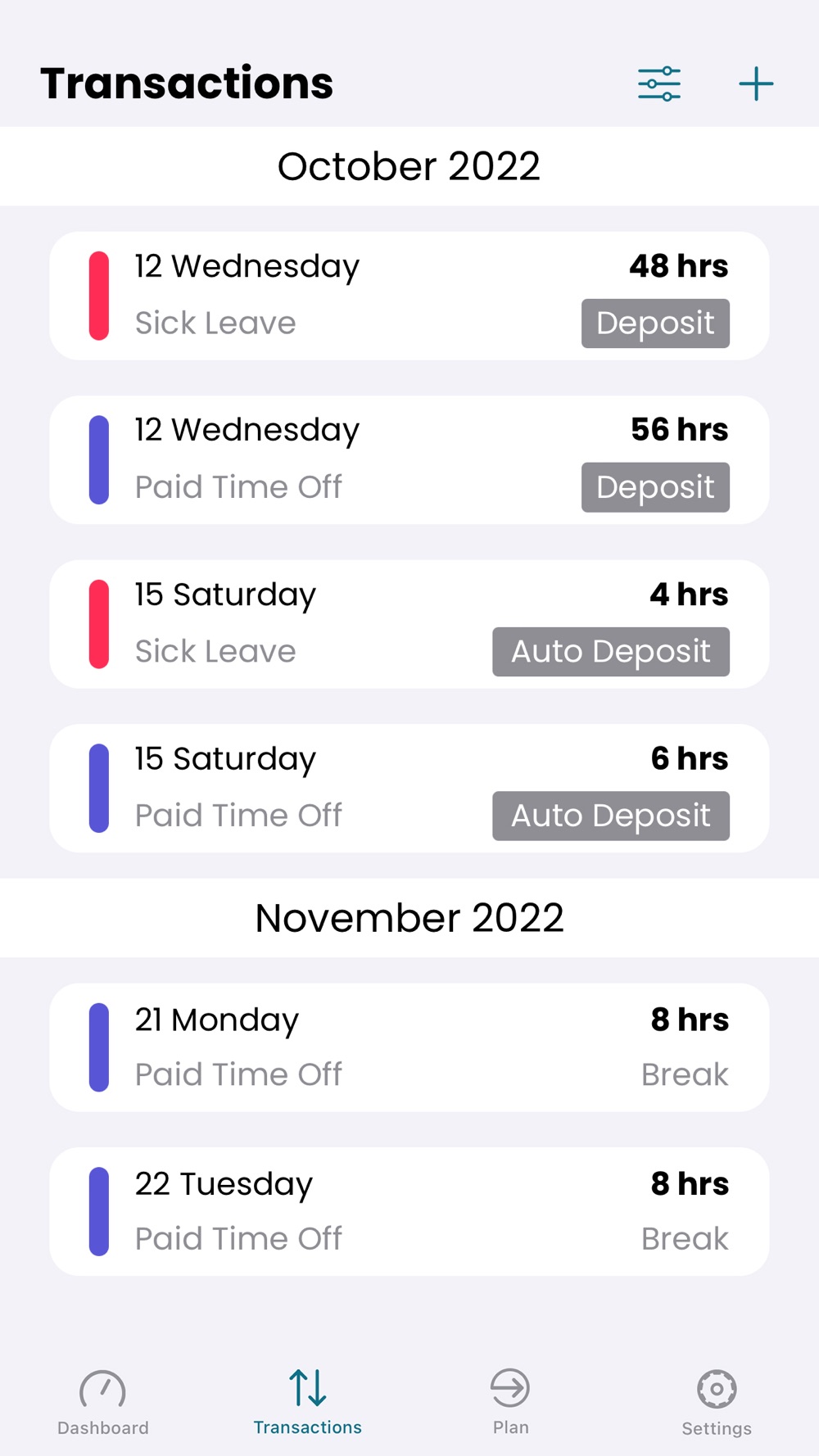Open the 15 Saturday Sick Leave transaction
This screenshot has width=819, height=1456.
coord(328,624)
